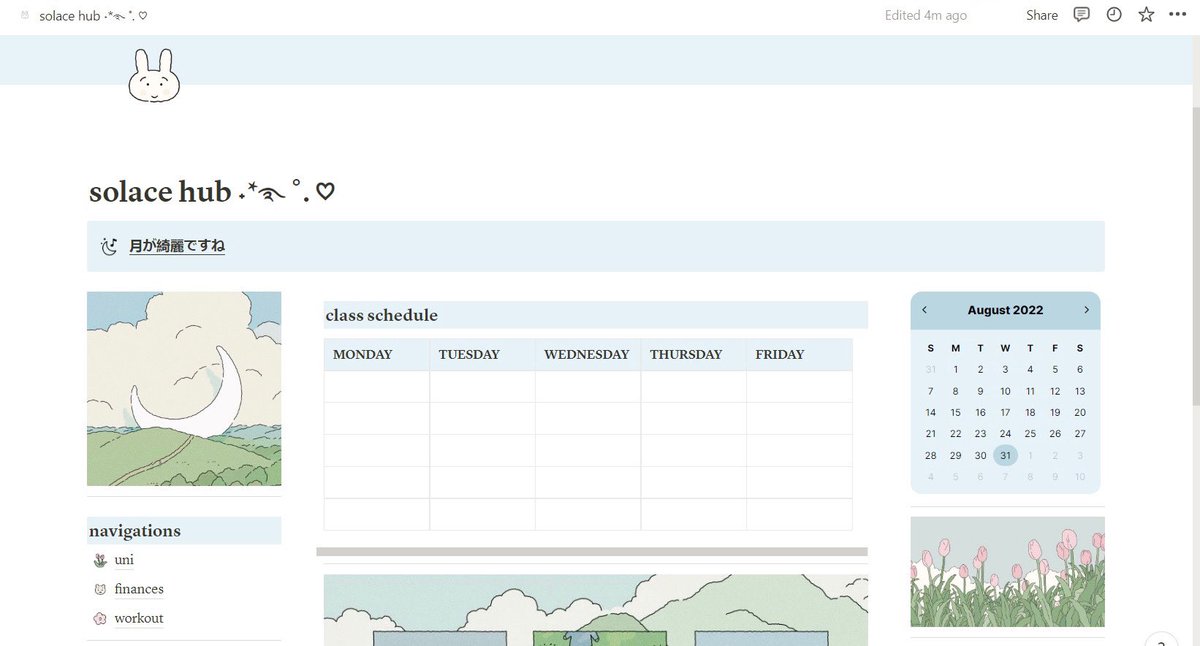Image resolution: width=1200 pixels, height=646 pixels.
Task: Select August 1 in the calendar
Action: pos(955,369)
